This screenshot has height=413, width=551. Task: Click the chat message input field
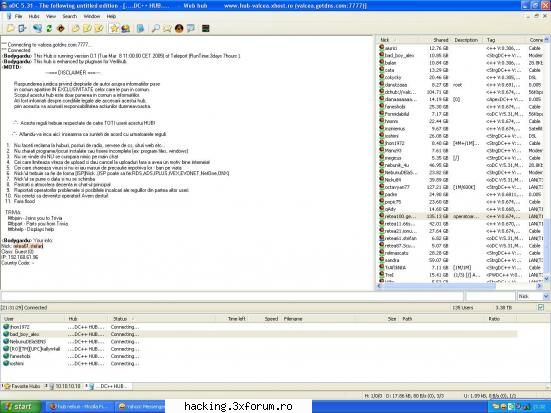(x=232, y=296)
